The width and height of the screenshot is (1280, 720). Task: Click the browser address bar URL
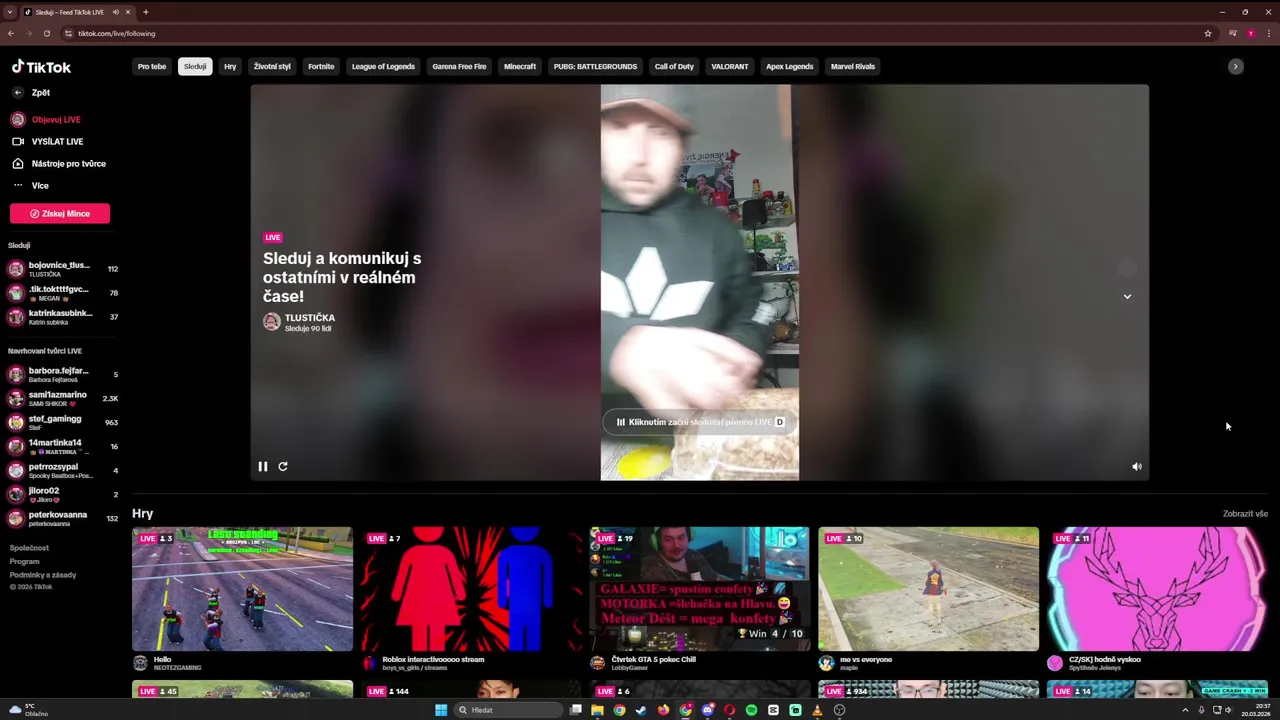click(x=117, y=33)
